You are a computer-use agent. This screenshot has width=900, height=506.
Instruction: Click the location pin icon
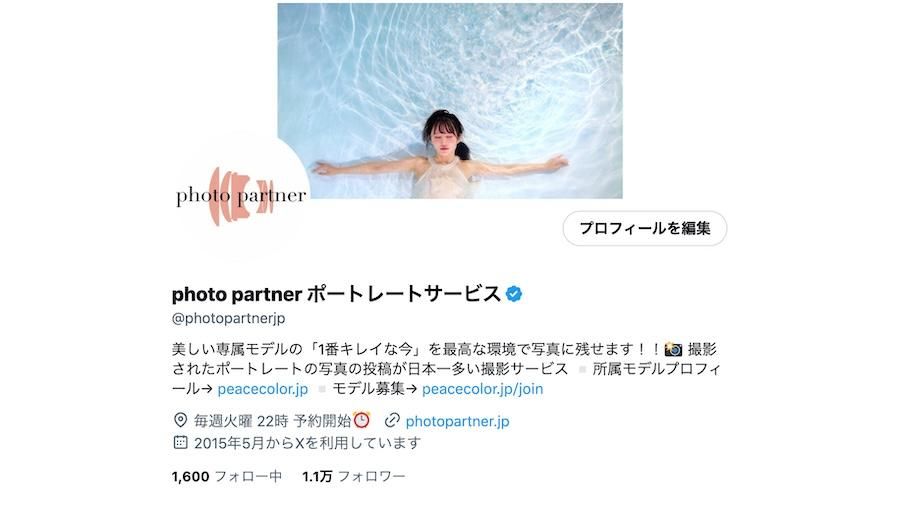[180, 421]
